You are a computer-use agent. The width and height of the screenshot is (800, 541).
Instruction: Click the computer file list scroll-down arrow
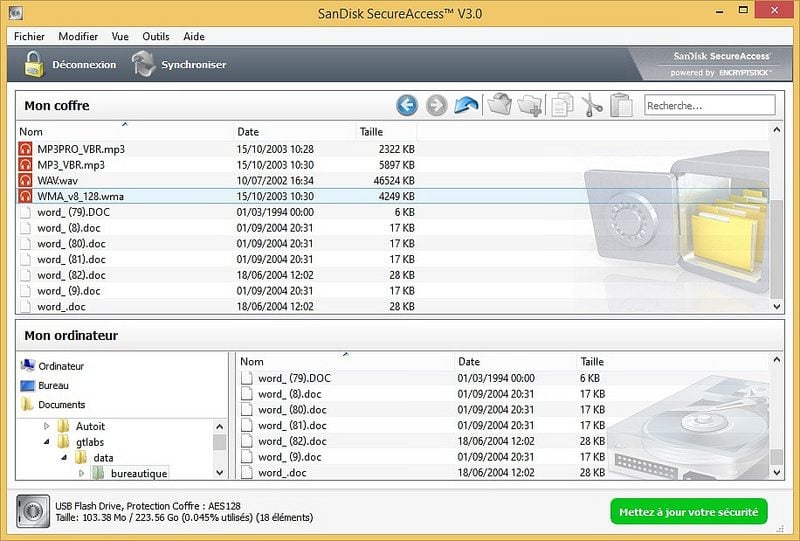coord(777,473)
